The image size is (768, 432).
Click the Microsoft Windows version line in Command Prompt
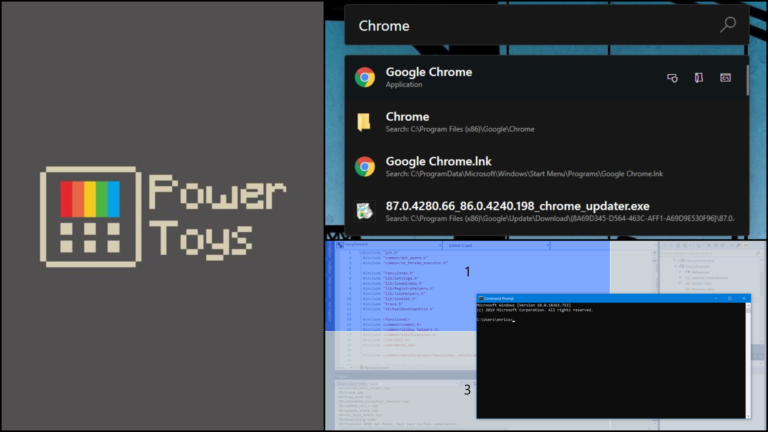(524, 305)
